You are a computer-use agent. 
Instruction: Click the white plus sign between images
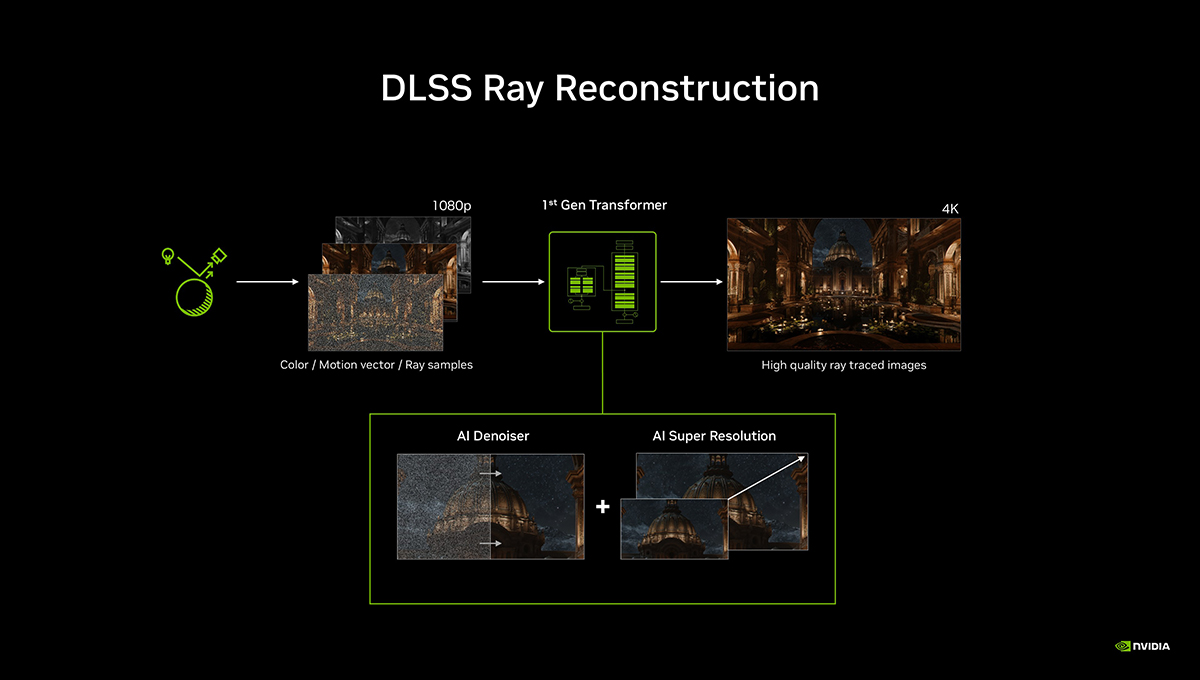coord(602,507)
